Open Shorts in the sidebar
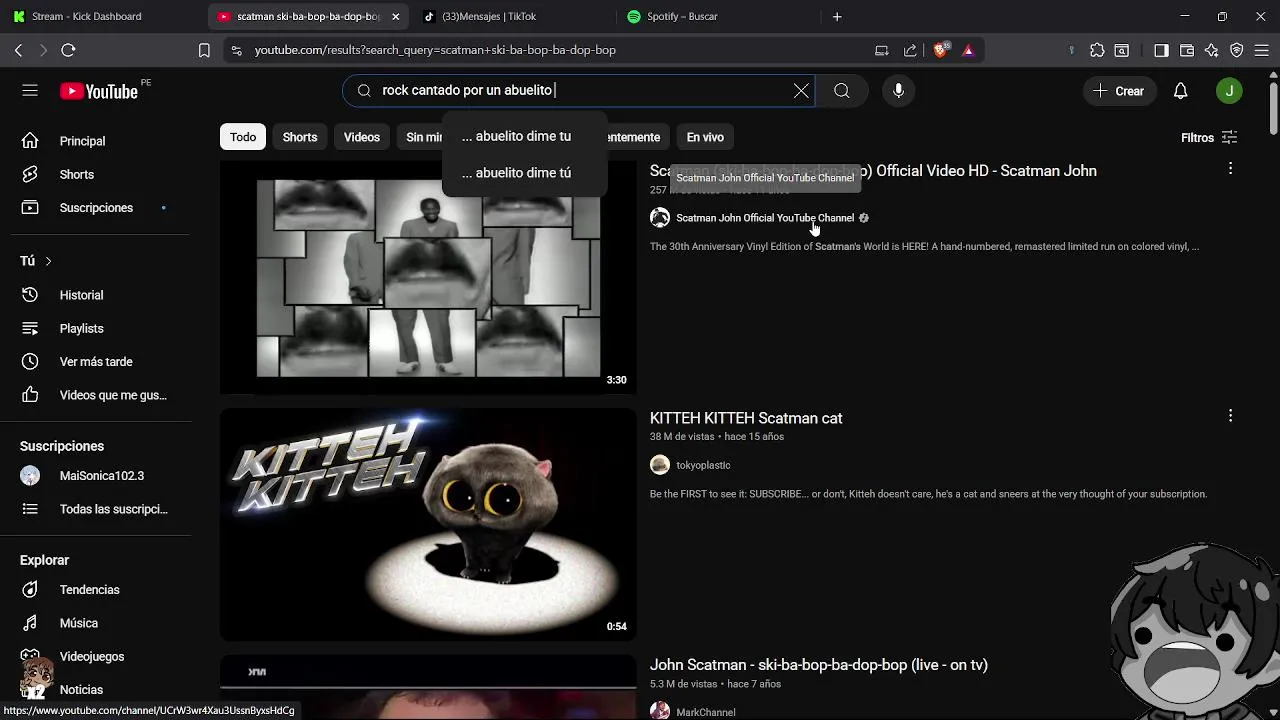Screen dimensions: 1280x720 (96, 174)
